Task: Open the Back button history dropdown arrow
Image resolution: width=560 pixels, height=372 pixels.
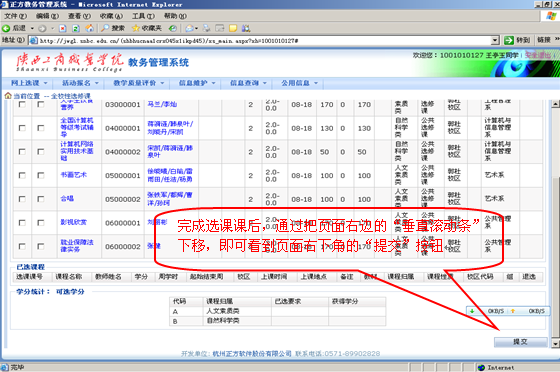Action: click(32, 28)
